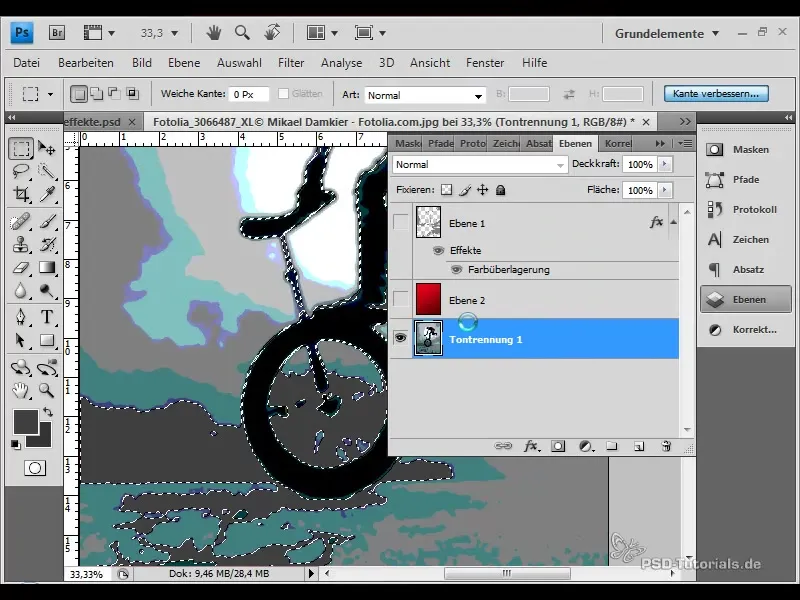Open the Fläche slider arrow
Image resolution: width=800 pixels, height=600 pixels.
pos(664,190)
